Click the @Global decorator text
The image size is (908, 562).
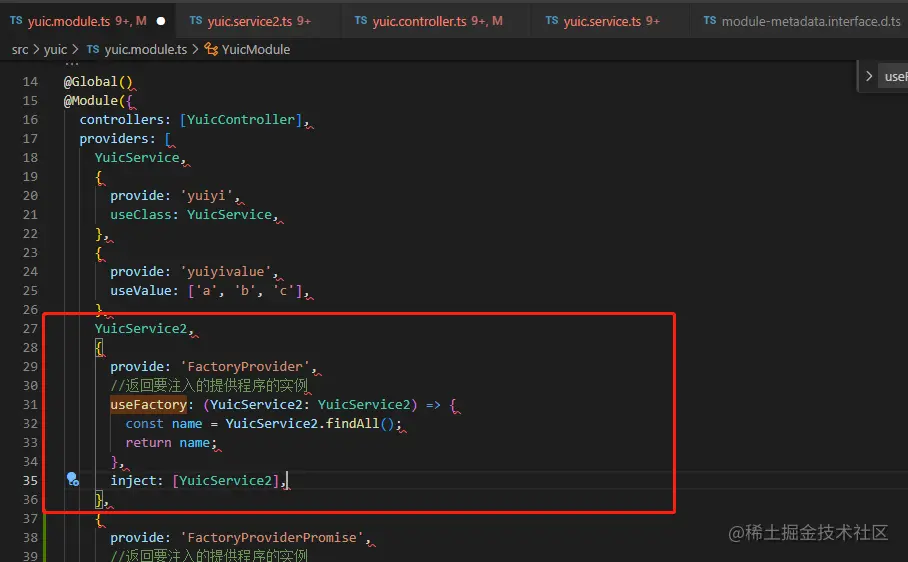pos(90,82)
